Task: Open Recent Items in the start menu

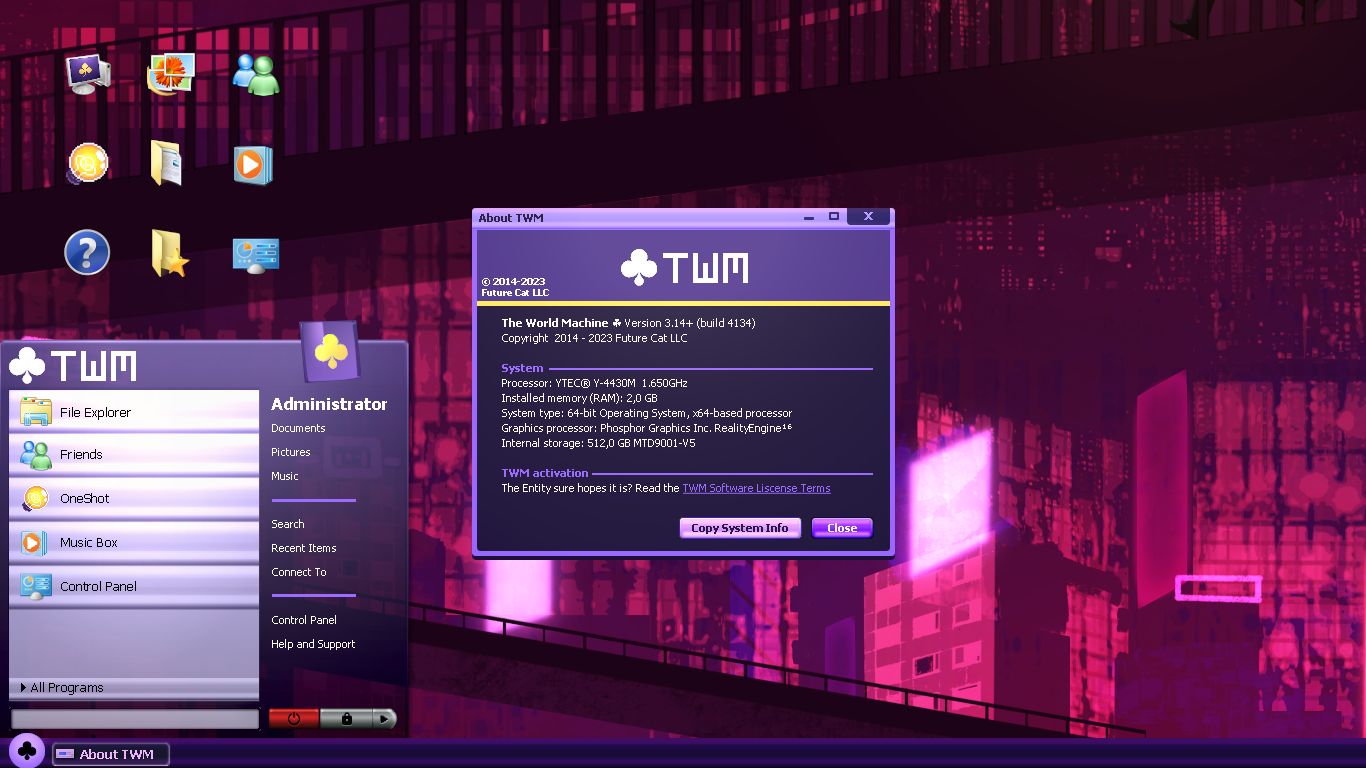Action: [x=303, y=548]
